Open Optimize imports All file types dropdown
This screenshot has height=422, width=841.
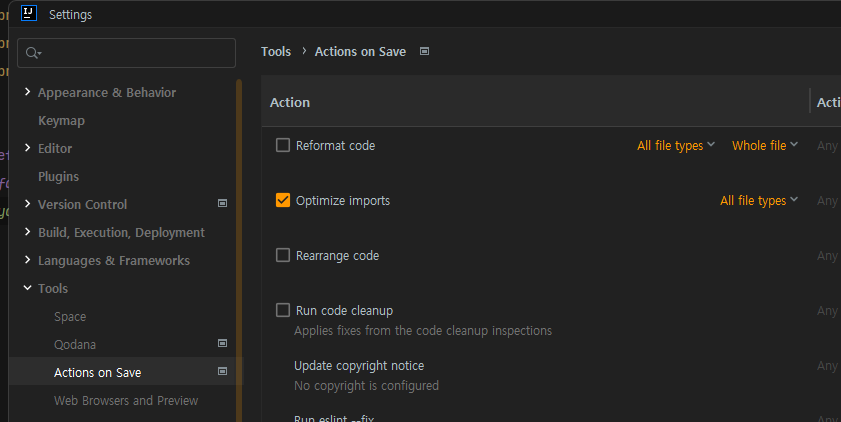[x=758, y=200]
